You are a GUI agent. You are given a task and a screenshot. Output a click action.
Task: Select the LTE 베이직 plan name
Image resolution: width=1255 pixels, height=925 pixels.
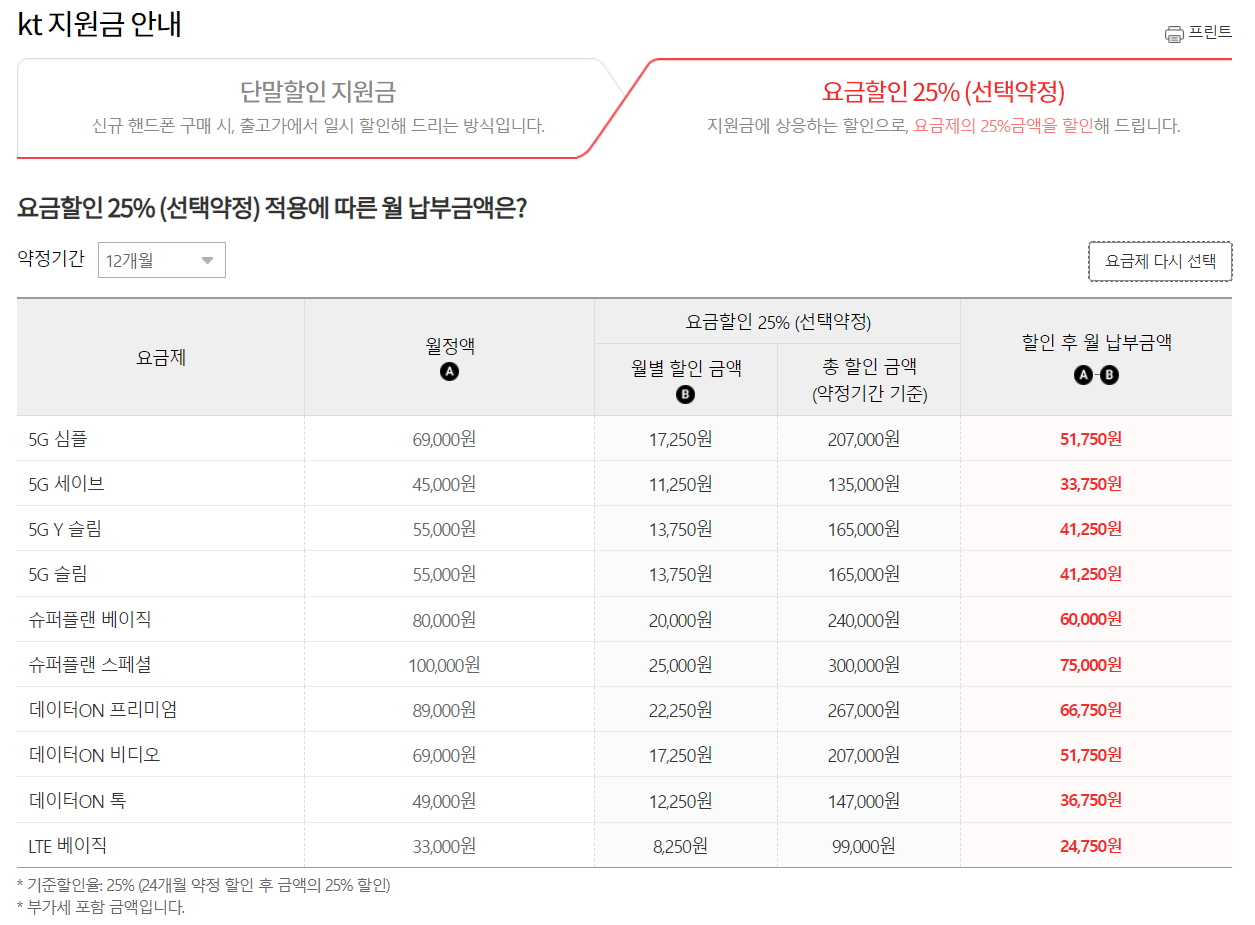(x=67, y=845)
